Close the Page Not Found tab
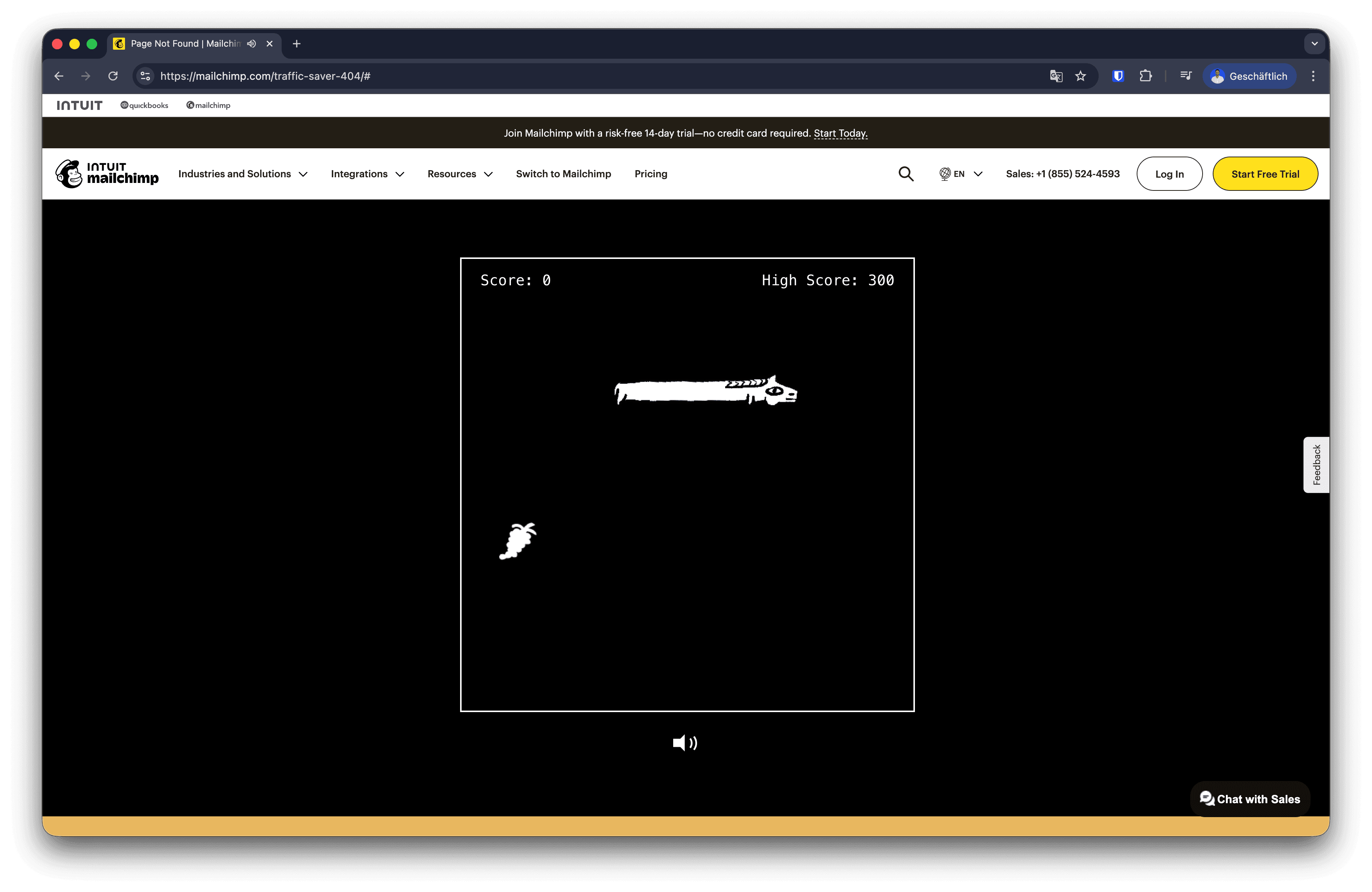 pos(269,44)
